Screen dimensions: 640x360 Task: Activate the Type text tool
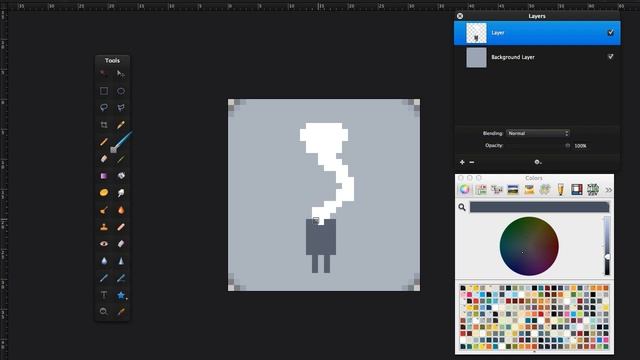[104, 295]
